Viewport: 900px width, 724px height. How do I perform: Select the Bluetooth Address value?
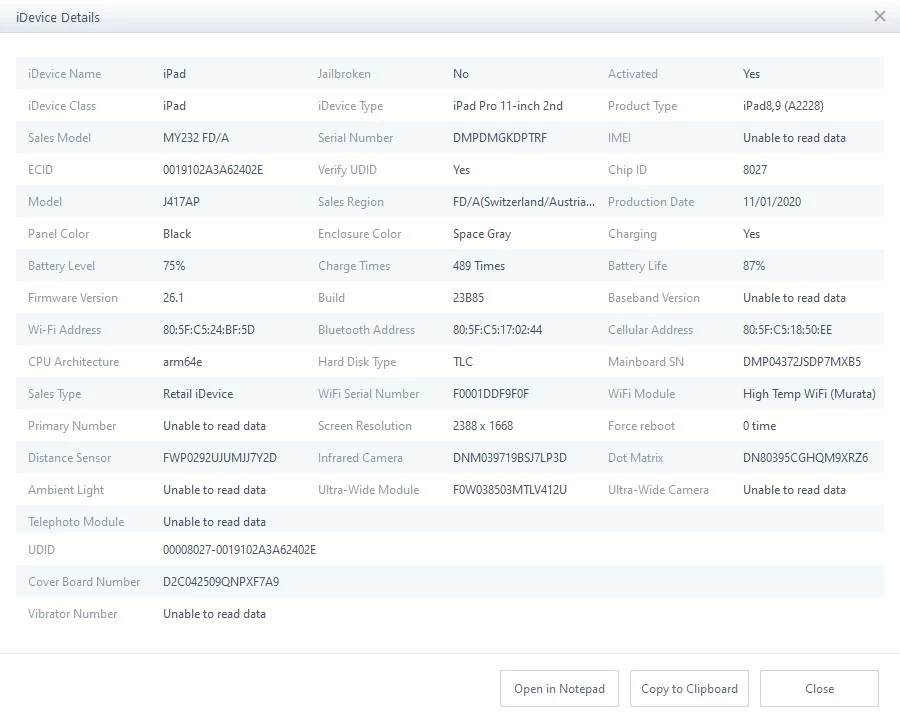(x=497, y=330)
